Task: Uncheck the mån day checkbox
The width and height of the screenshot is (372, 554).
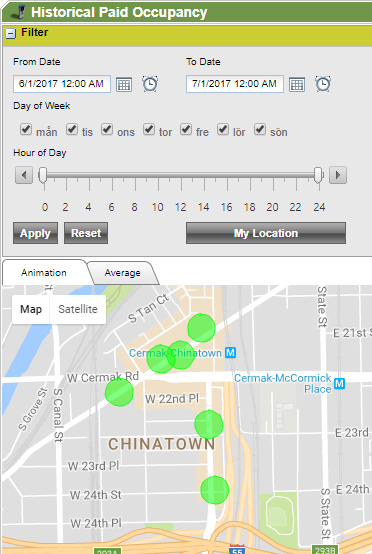Action: pos(26,129)
